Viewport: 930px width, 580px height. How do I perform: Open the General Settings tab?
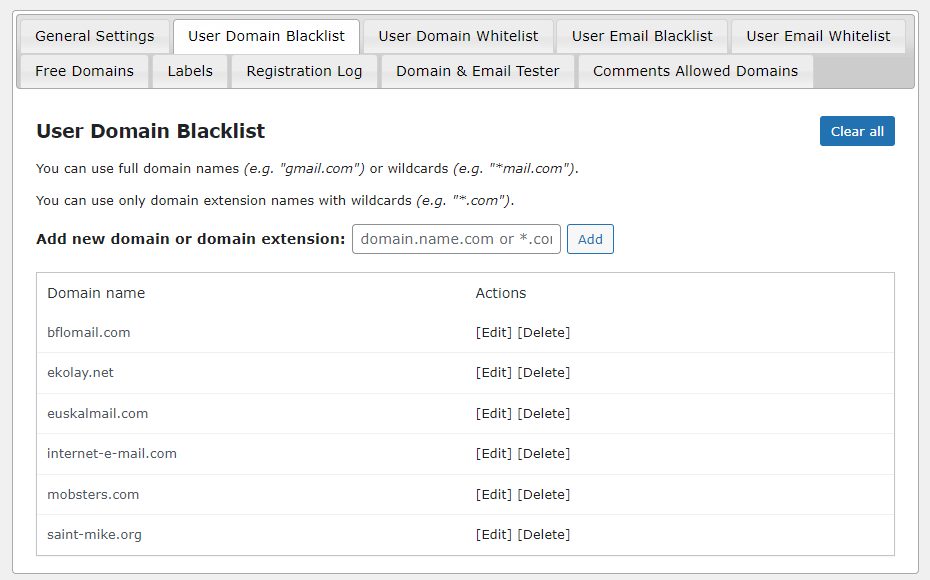95,36
